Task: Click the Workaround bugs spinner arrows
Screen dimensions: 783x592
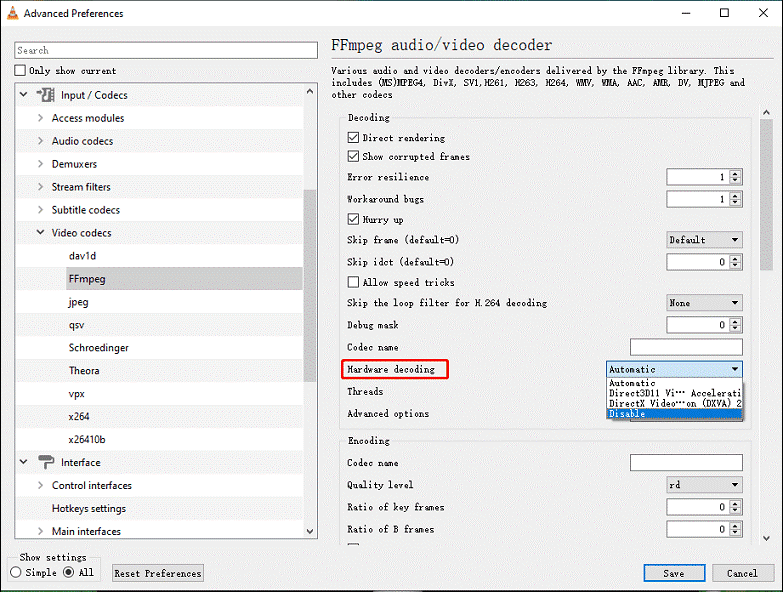Action: pos(735,199)
